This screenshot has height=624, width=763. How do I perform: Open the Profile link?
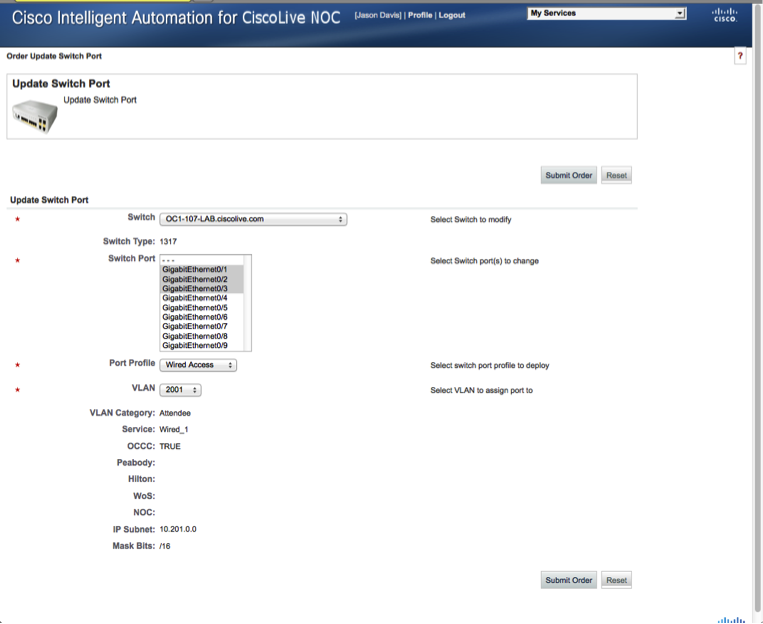coord(420,15)
